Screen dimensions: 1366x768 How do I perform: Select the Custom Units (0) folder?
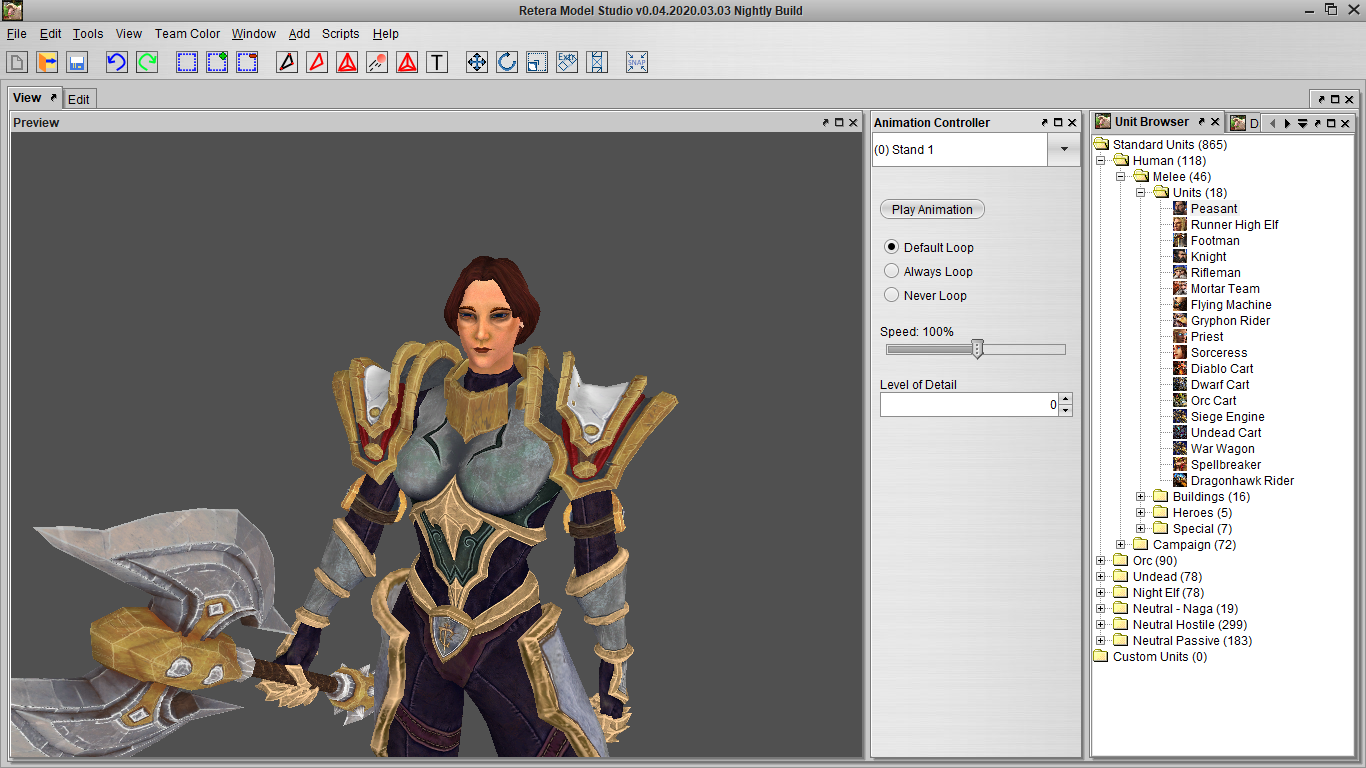tap(1159, 657)
